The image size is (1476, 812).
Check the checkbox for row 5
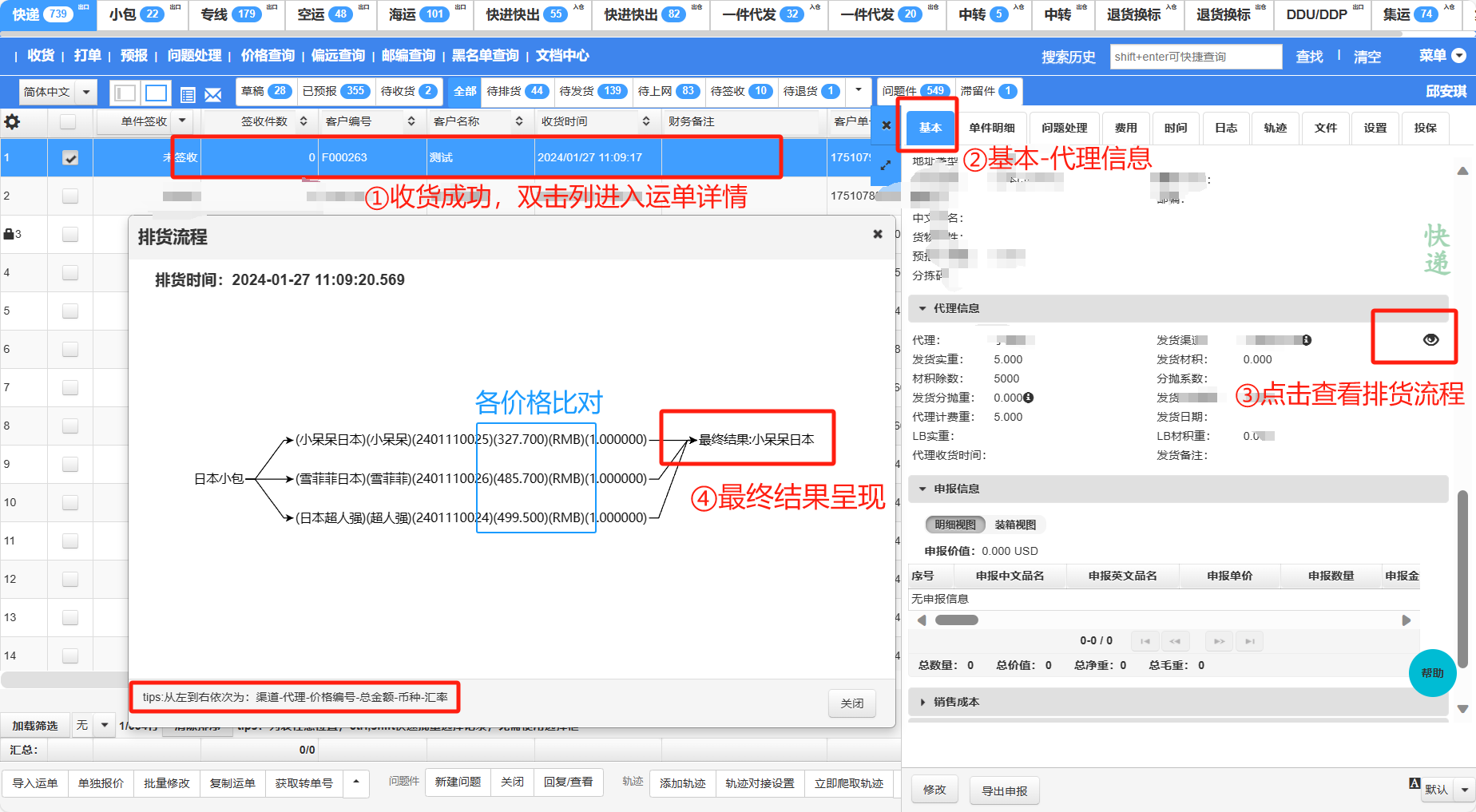(70, 311)
